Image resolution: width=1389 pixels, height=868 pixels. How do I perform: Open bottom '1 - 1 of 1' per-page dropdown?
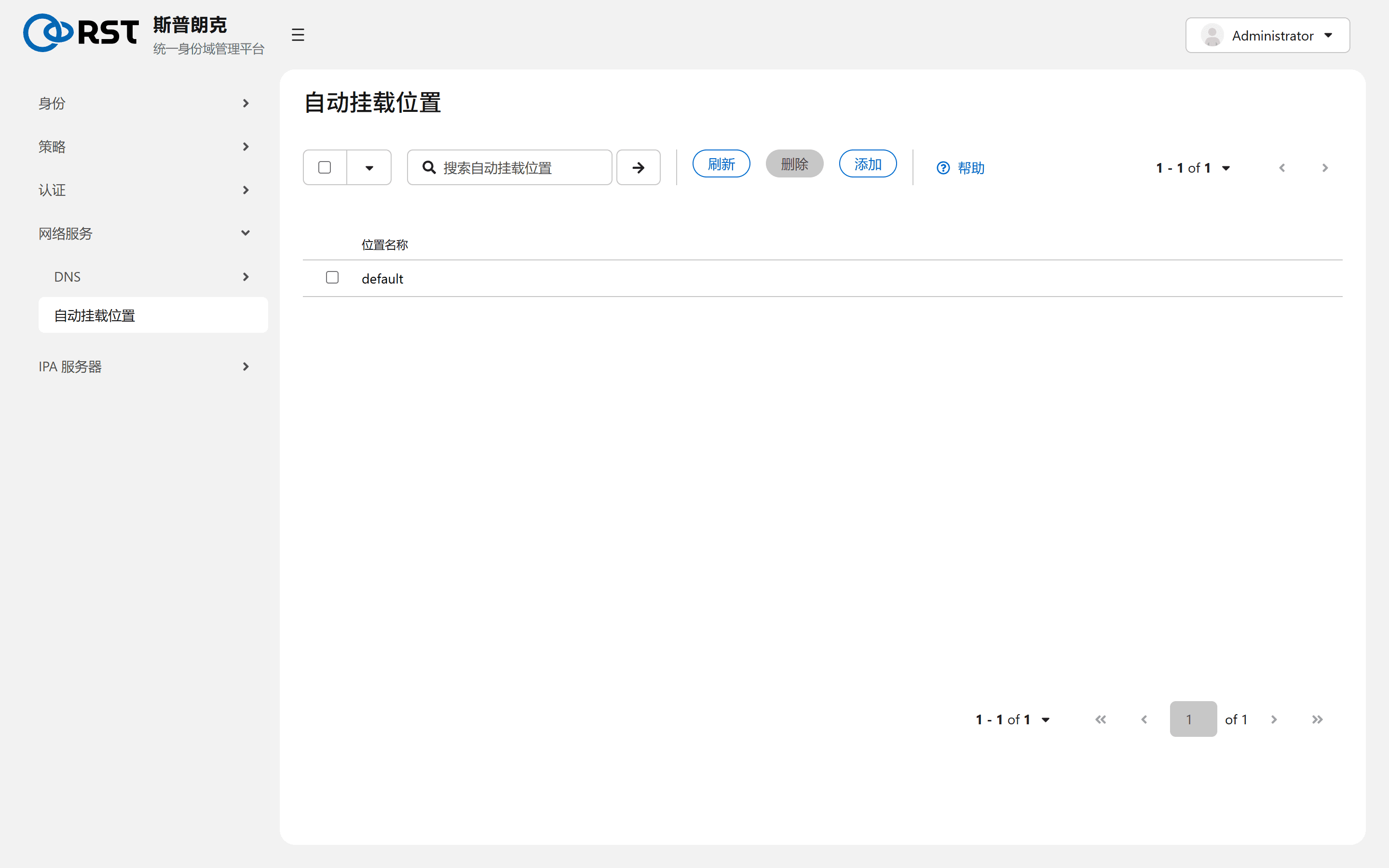tap(1012, 719)
